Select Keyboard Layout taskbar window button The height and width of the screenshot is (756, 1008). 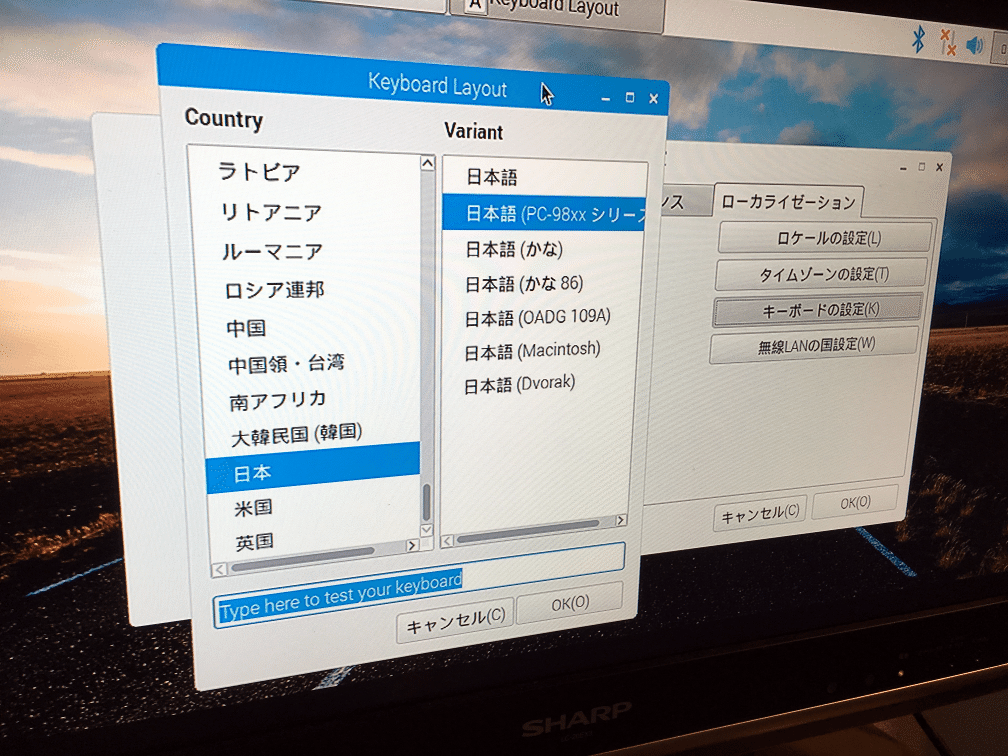[x=555, y=10]
